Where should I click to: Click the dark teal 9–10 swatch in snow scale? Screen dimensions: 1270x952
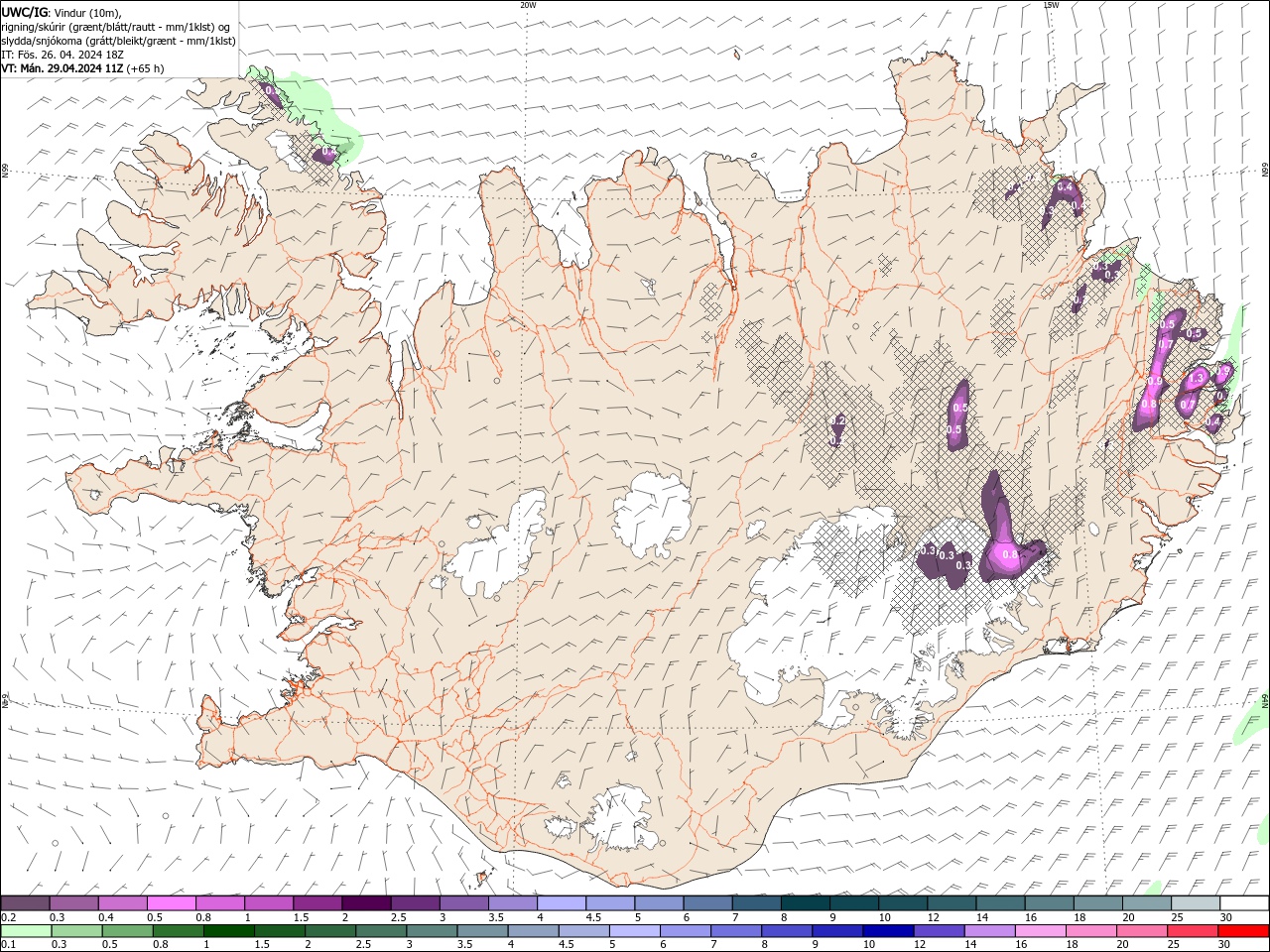pos(854,903)
